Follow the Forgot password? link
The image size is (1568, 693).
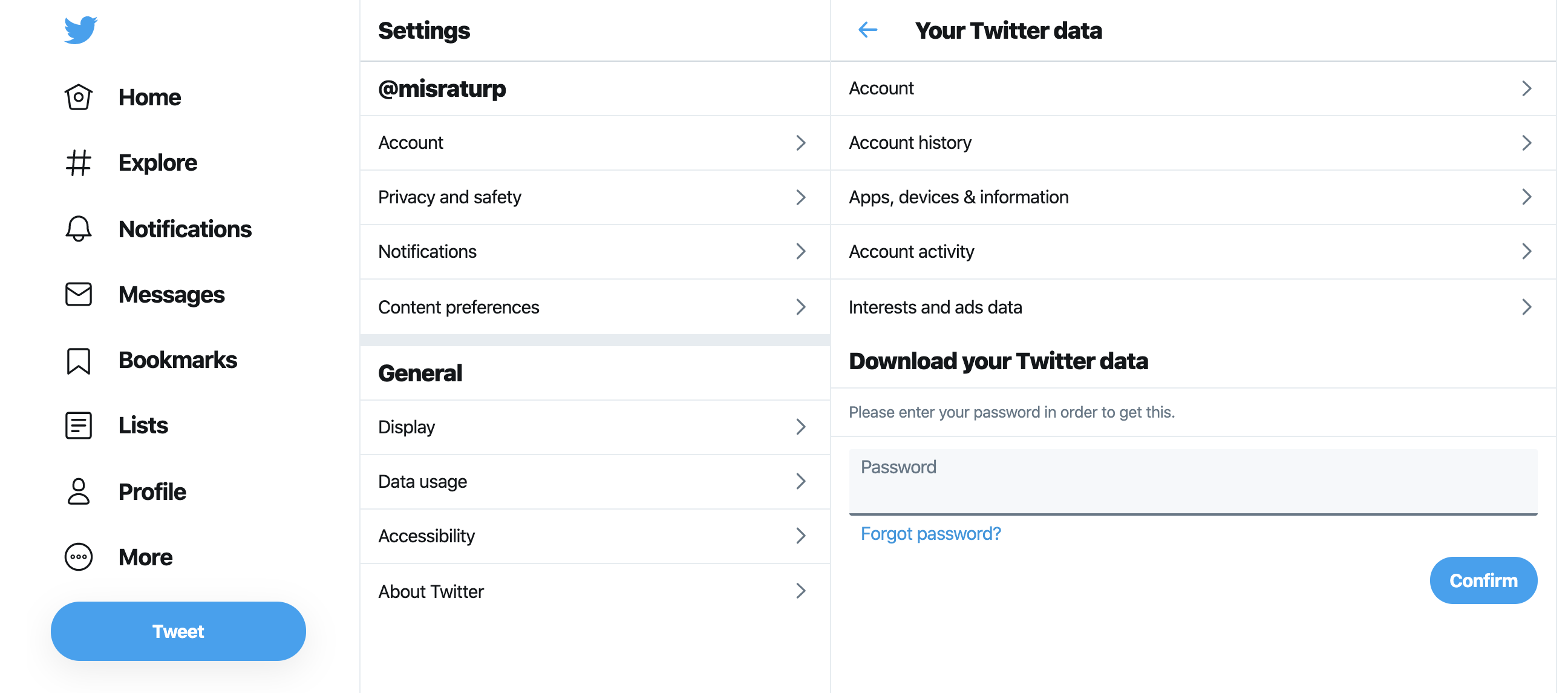(930, 534)
